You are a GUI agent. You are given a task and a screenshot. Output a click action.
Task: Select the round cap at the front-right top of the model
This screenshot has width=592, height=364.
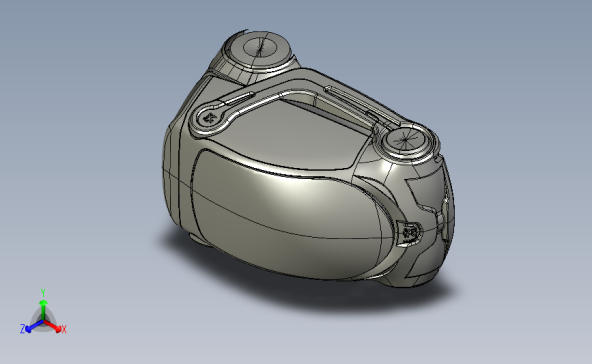(x=407, y=140)
